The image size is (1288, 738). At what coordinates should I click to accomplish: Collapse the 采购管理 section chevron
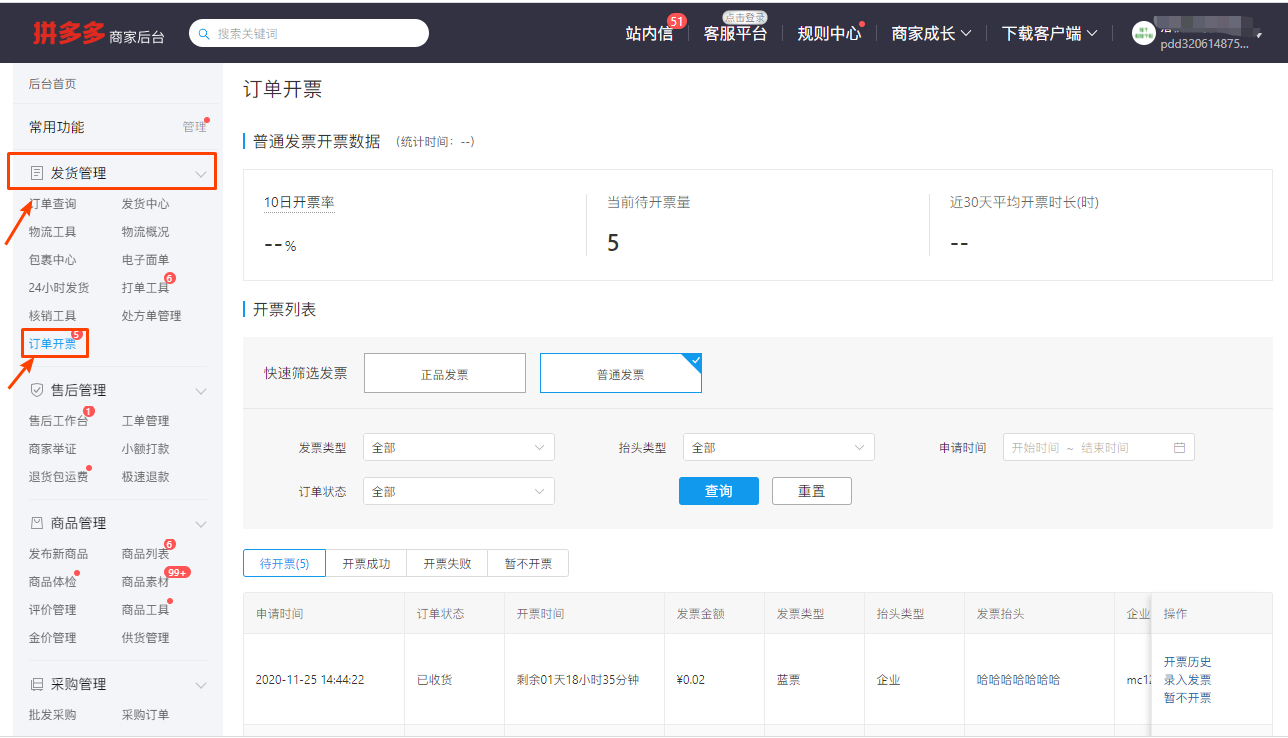point(201,685)
